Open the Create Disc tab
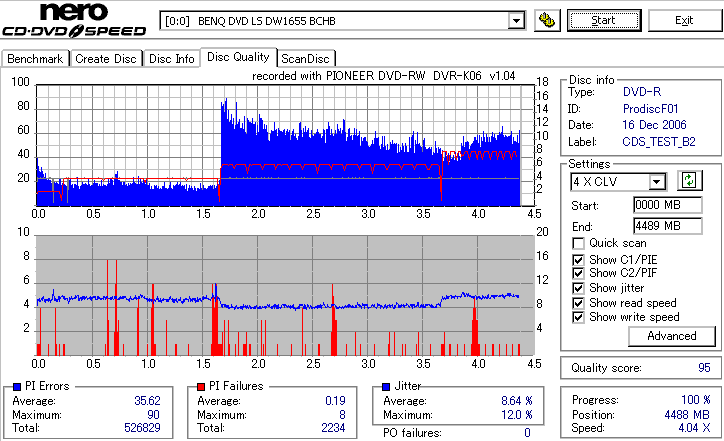 [106, 59]
